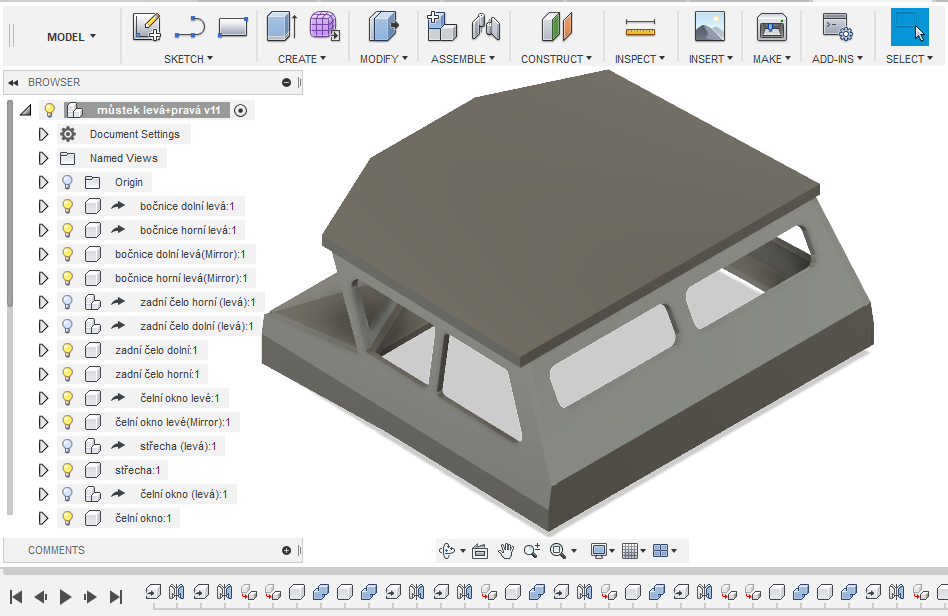The height and width of the screenshot is (616, 948).
Task: Click the Scripts and Add-Ins icon
Action: click(836, 27)
